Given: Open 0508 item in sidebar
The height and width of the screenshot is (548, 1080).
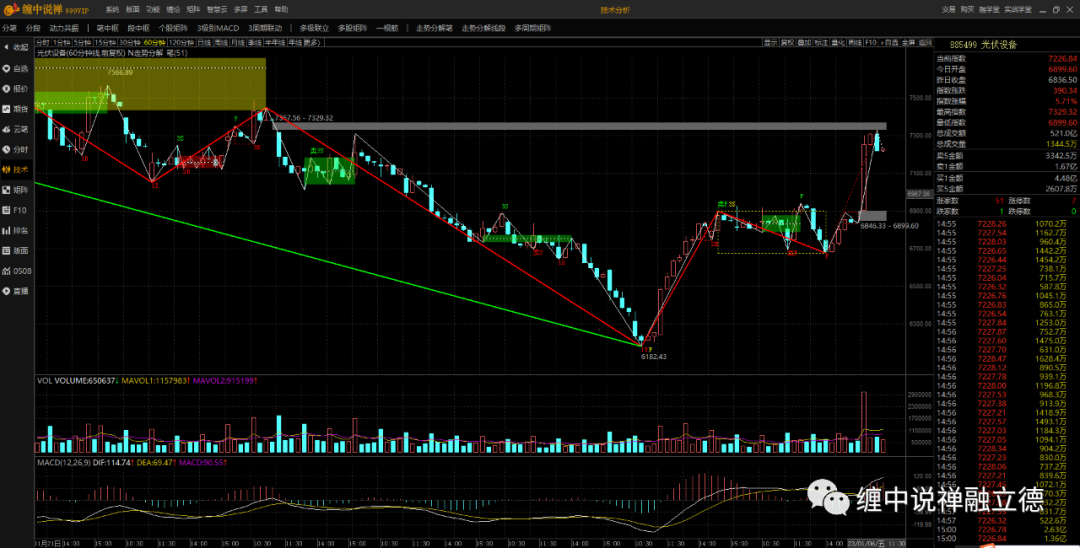Looking at the screenshot, I should (15, 271).
